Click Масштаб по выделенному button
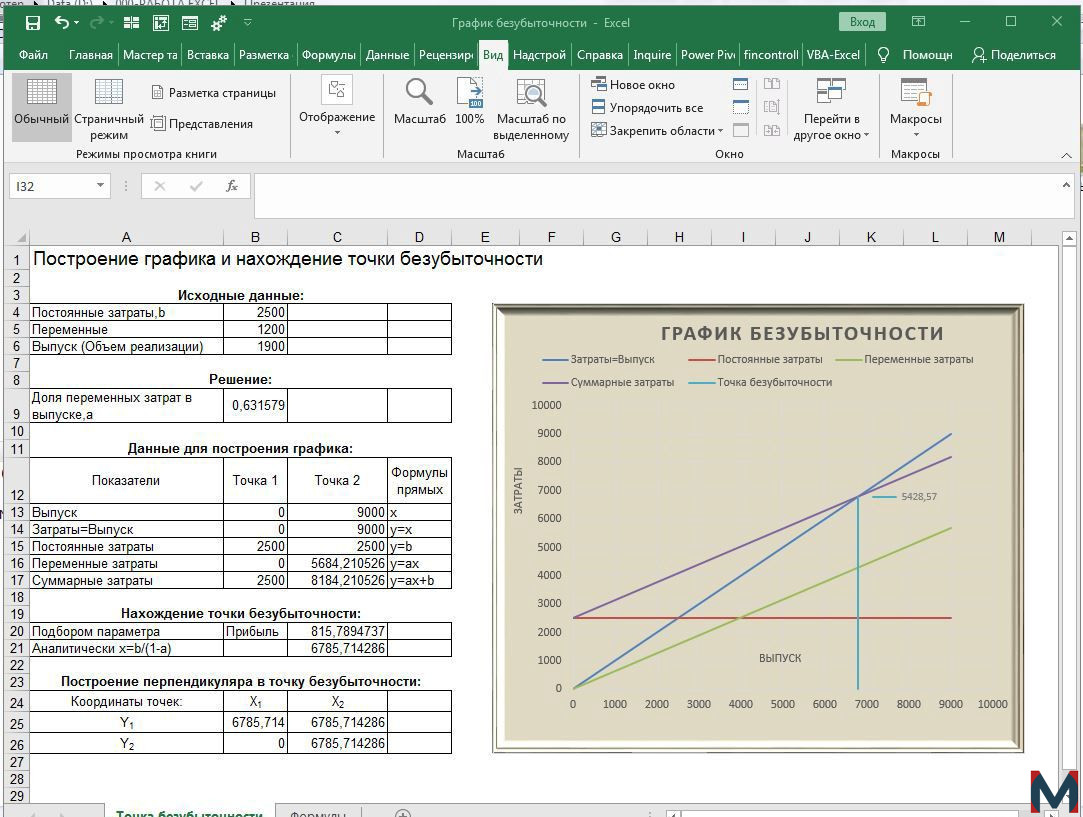Image resolution: width=1083 pixels, height=817 pixels. tap(531, 109)
